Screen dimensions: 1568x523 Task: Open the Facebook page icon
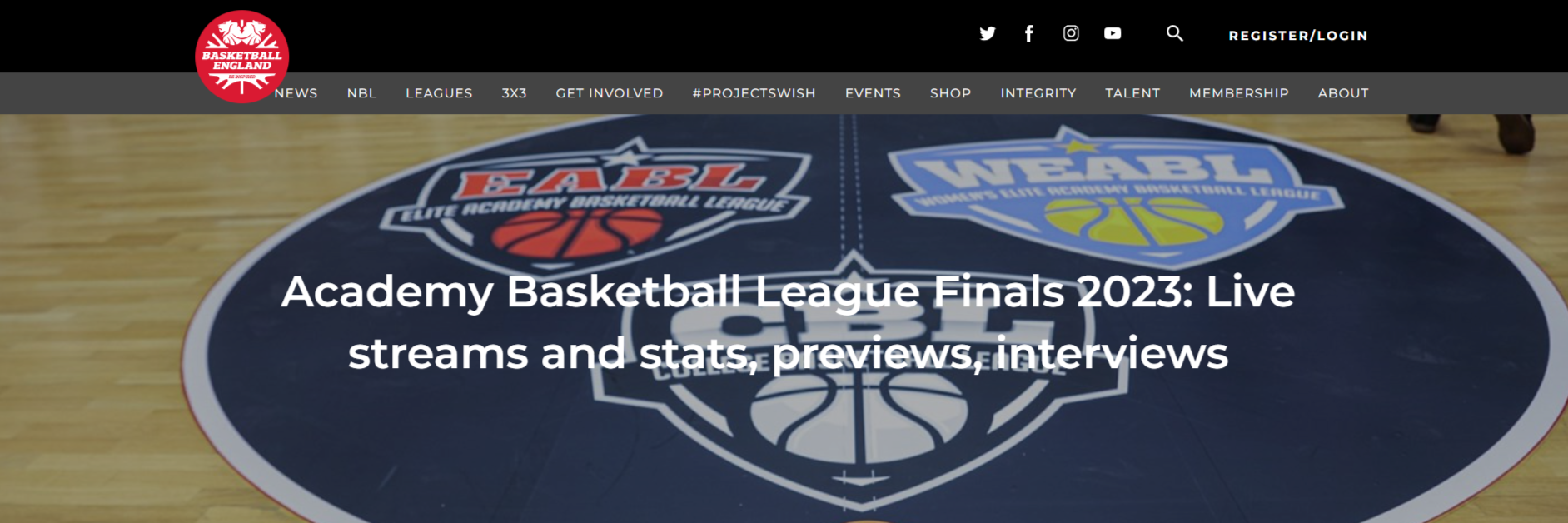[x=1029, y=33]
